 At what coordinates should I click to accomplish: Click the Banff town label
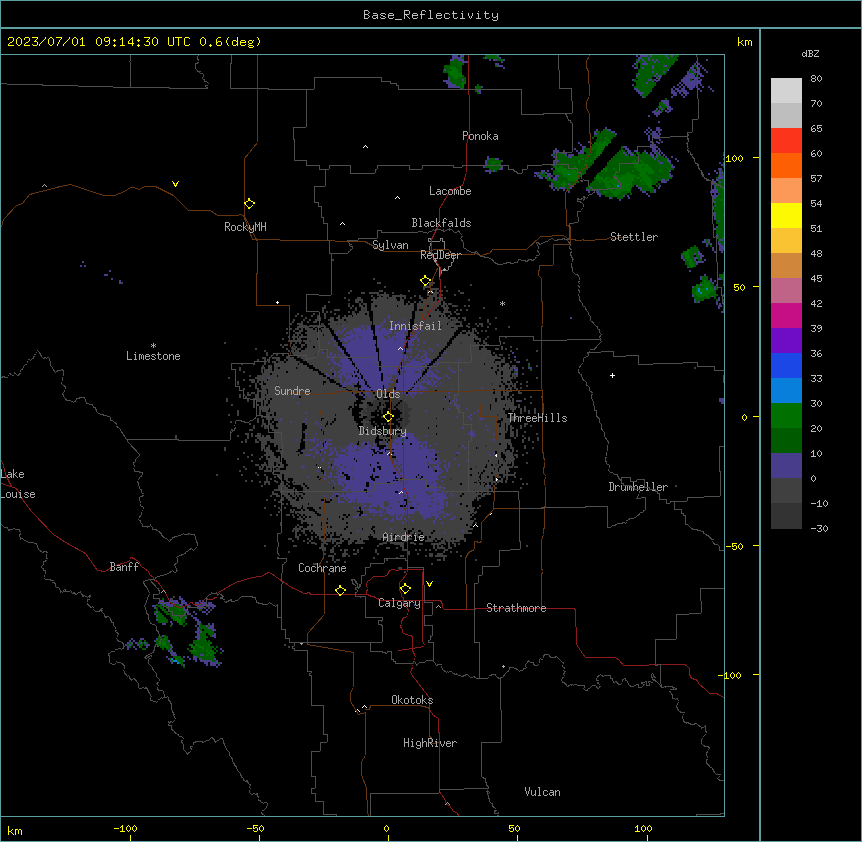124,567
